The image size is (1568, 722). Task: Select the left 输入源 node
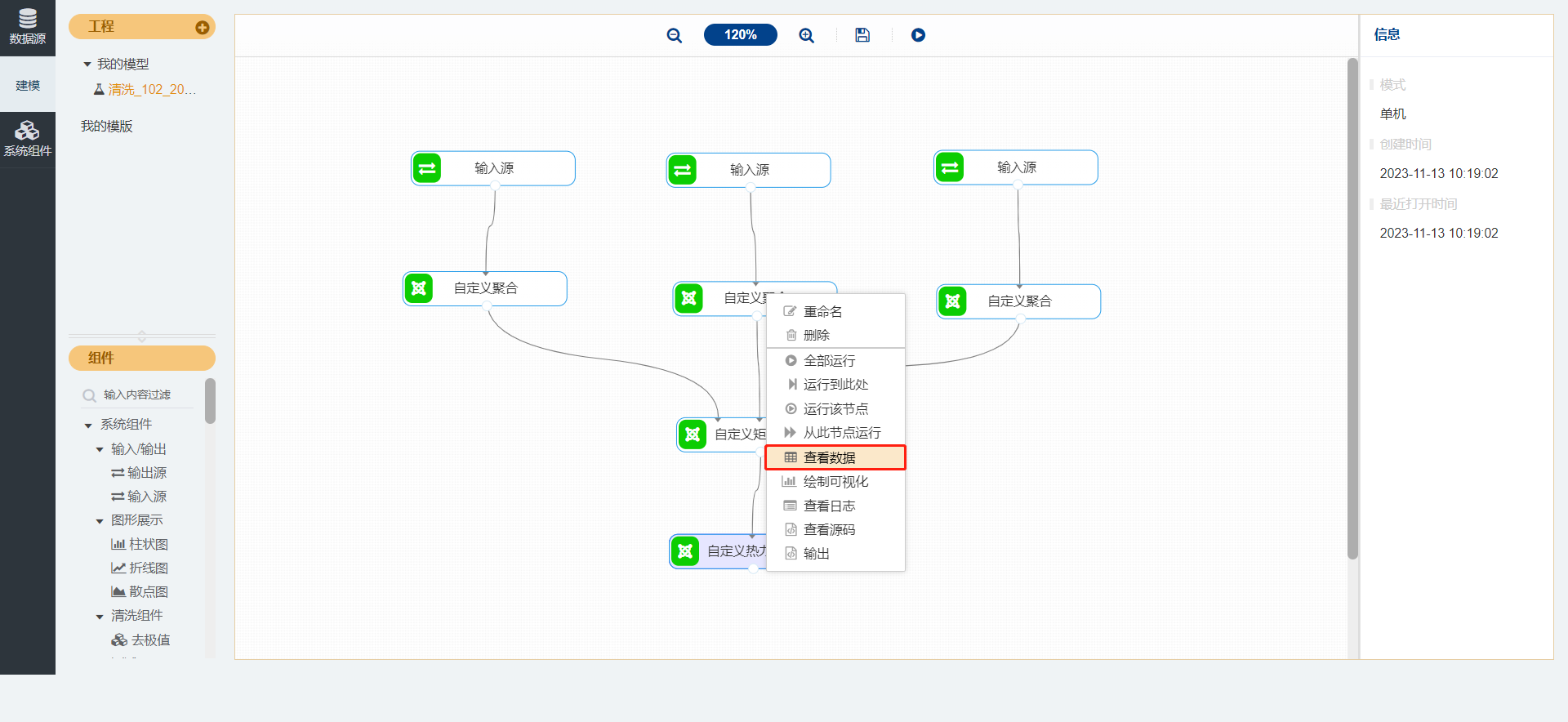click(493, 168)
